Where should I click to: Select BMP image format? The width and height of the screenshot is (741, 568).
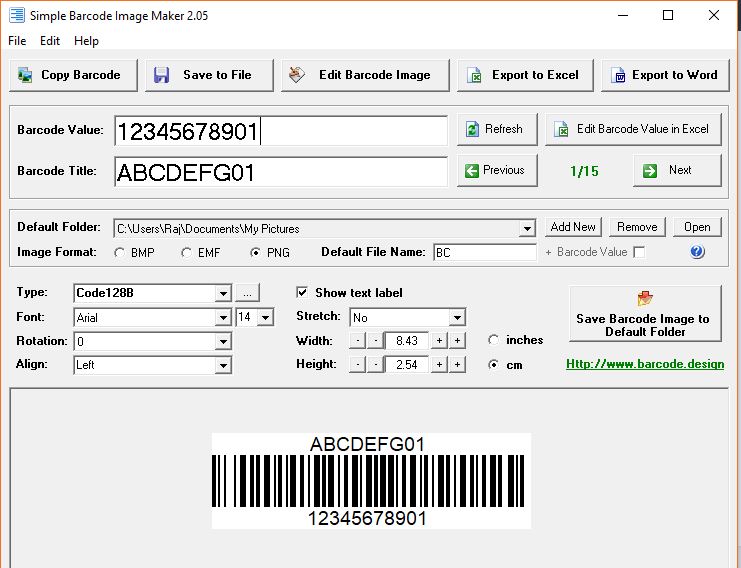tap(120, 253)
